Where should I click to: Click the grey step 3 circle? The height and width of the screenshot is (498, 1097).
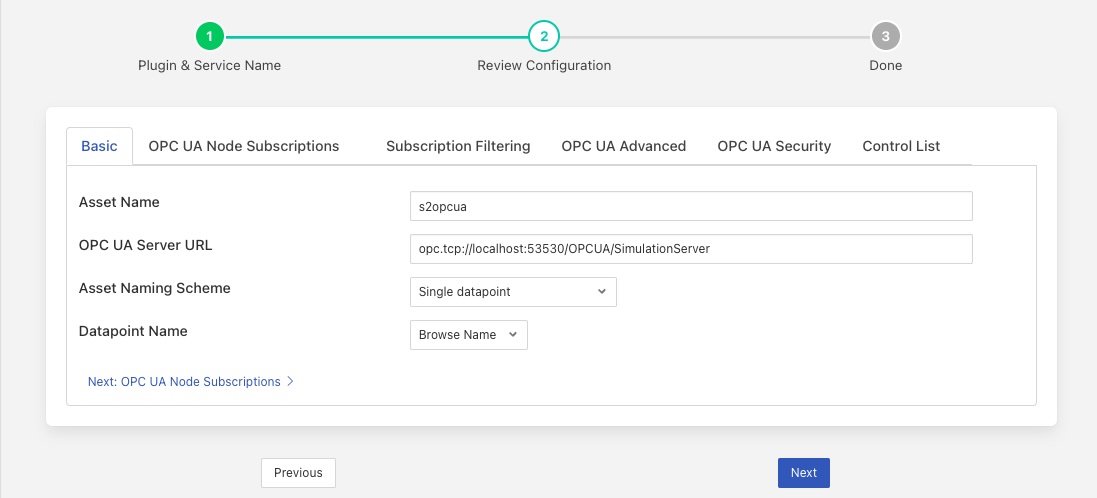885,37
